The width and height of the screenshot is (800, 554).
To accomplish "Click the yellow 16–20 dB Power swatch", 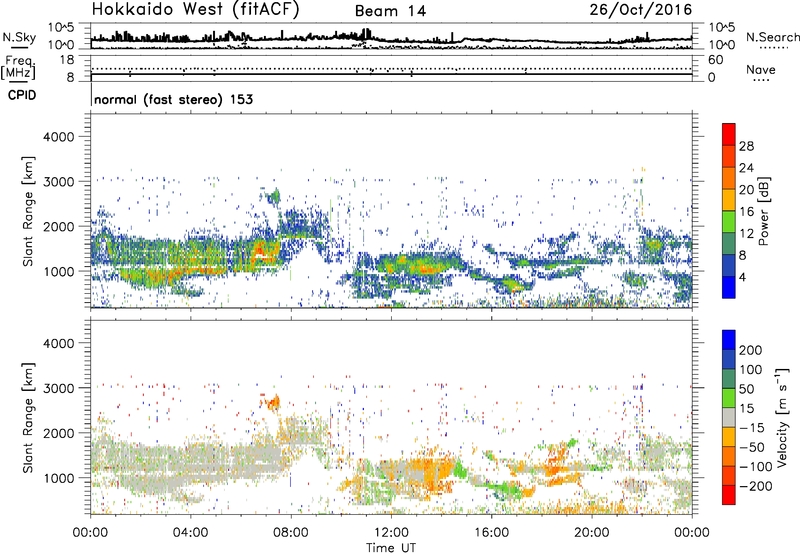I will point(729,199).
